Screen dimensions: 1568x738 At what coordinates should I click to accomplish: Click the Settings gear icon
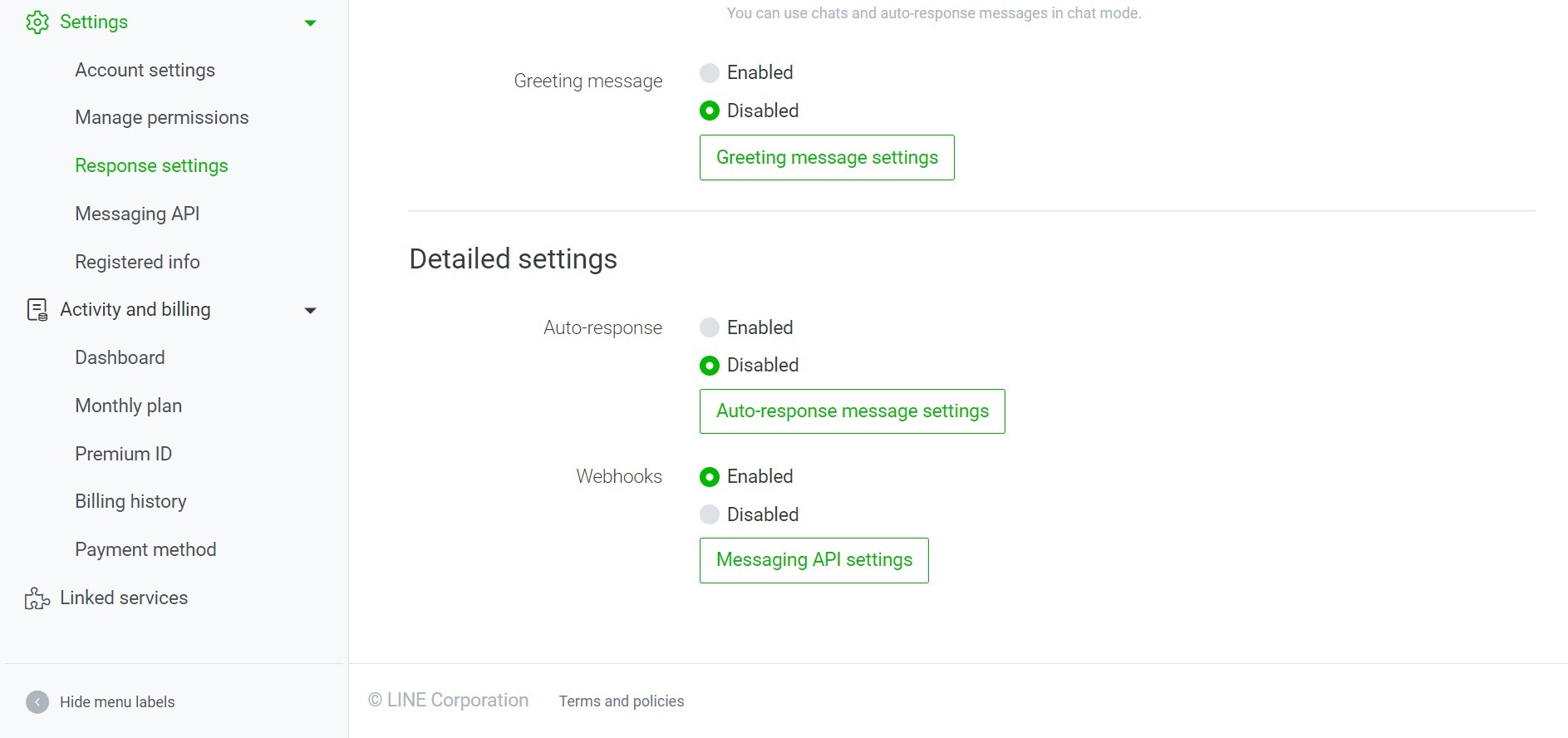pos(37,22)
